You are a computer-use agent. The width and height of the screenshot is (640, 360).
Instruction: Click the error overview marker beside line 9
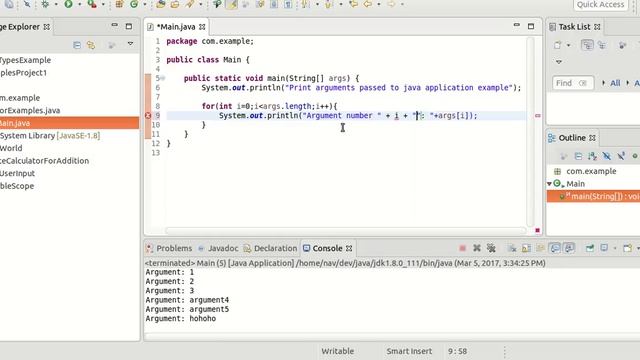point(538,116)
